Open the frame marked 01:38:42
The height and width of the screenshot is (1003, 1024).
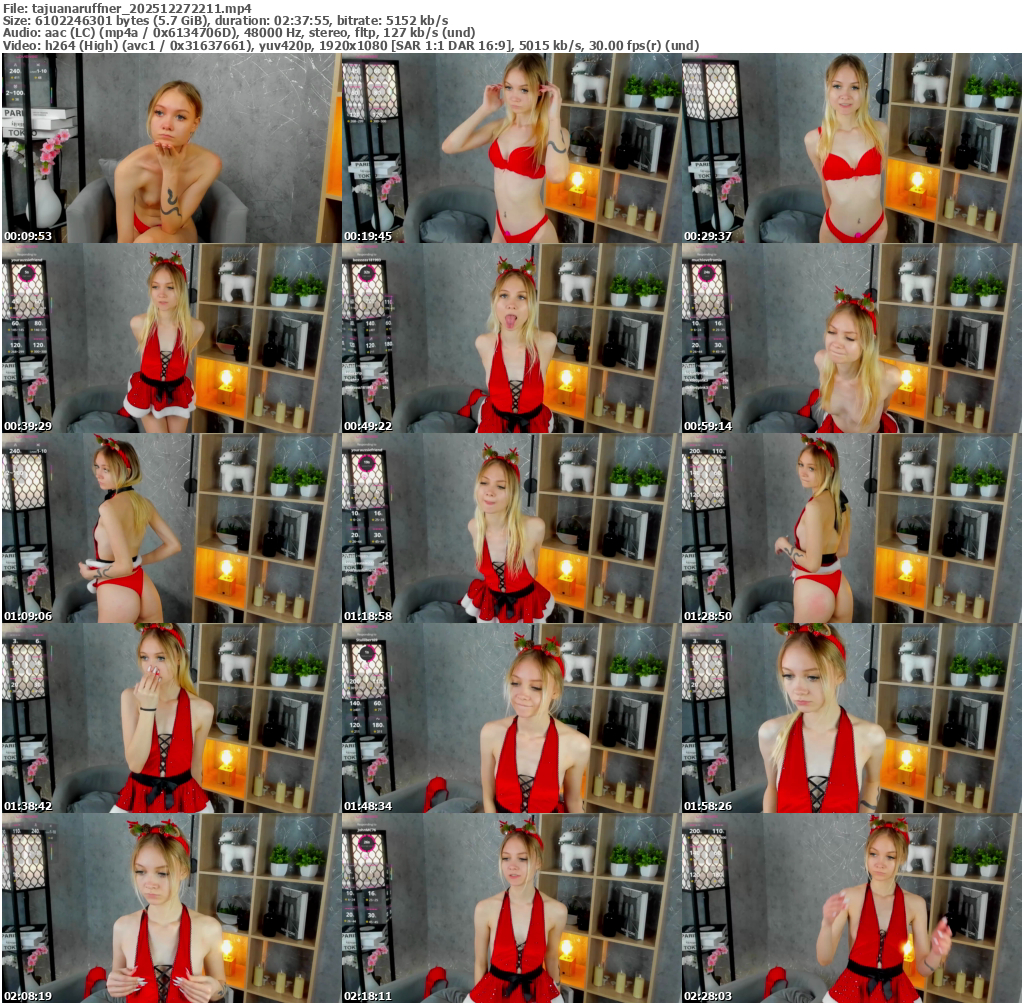171,718
